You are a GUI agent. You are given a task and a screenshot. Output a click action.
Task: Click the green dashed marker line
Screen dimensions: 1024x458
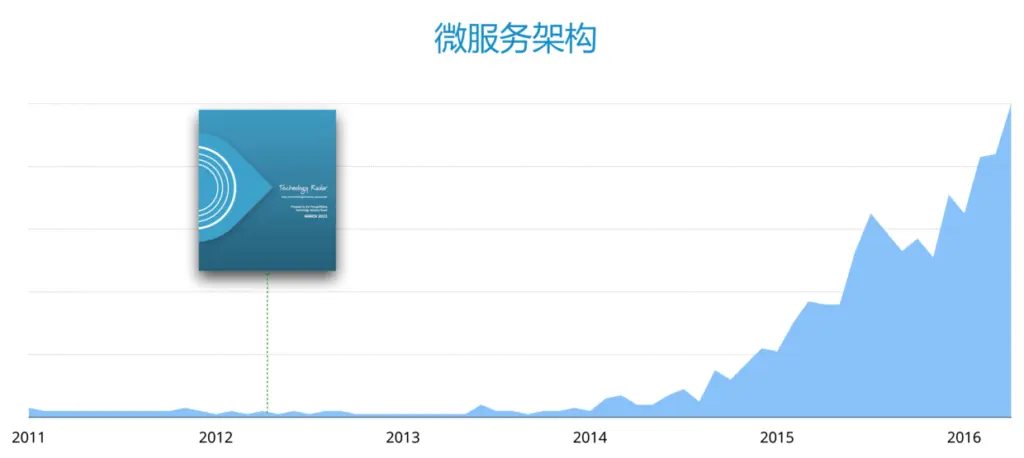[268, 343]
